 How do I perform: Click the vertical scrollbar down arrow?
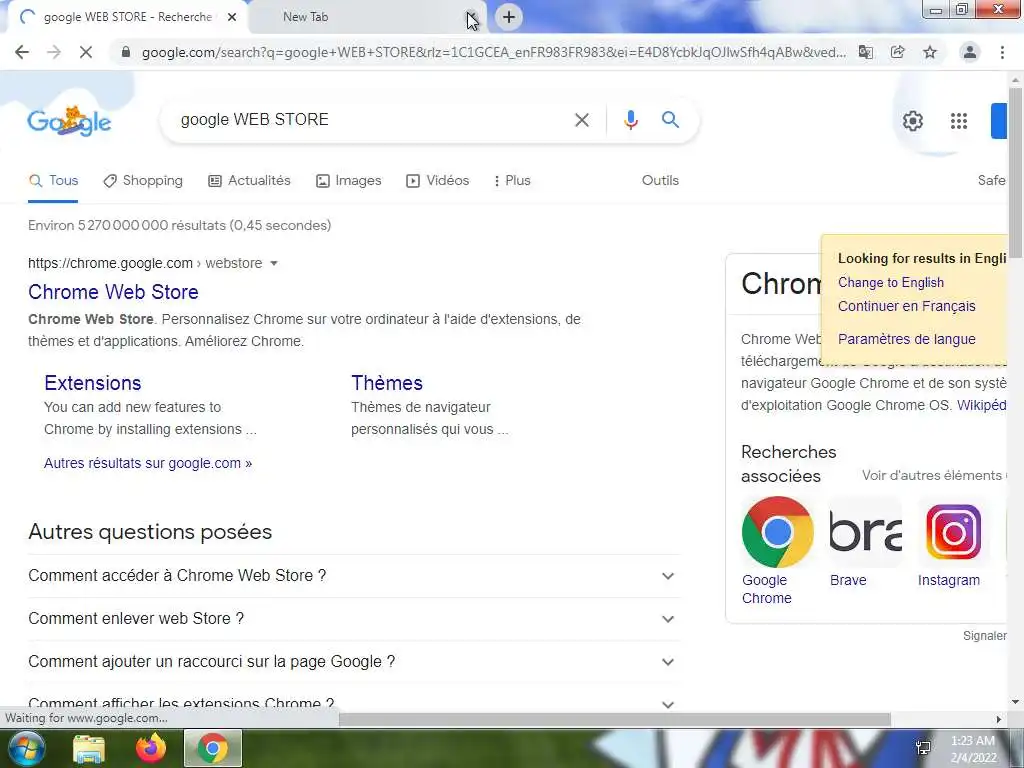tap(1016, 703)
